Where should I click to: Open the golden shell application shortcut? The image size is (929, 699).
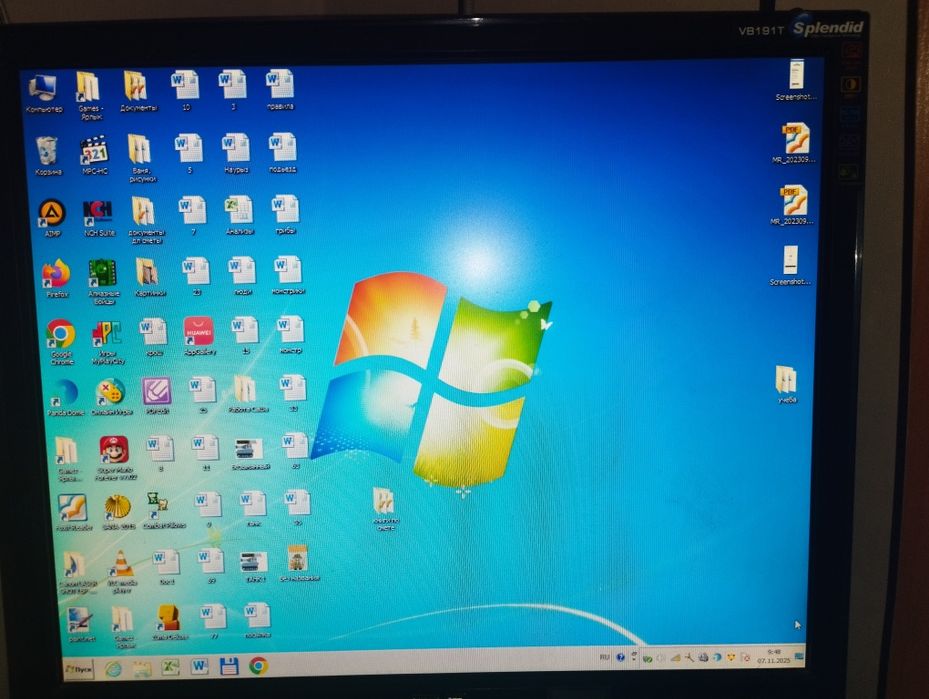coord(118,511)
